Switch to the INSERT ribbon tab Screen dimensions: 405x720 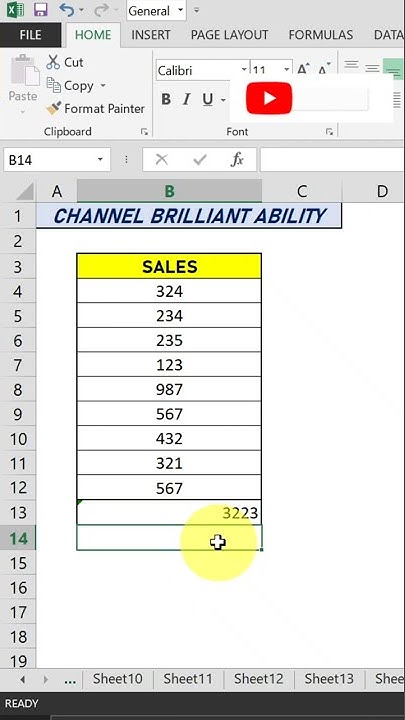tap(151, 35)
